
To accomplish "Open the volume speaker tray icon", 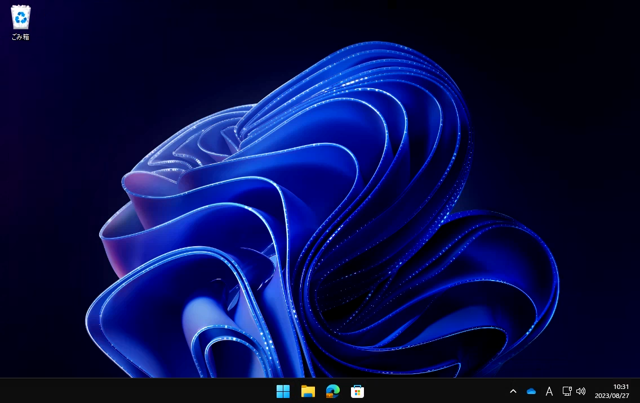I will [x=581, y=391].
